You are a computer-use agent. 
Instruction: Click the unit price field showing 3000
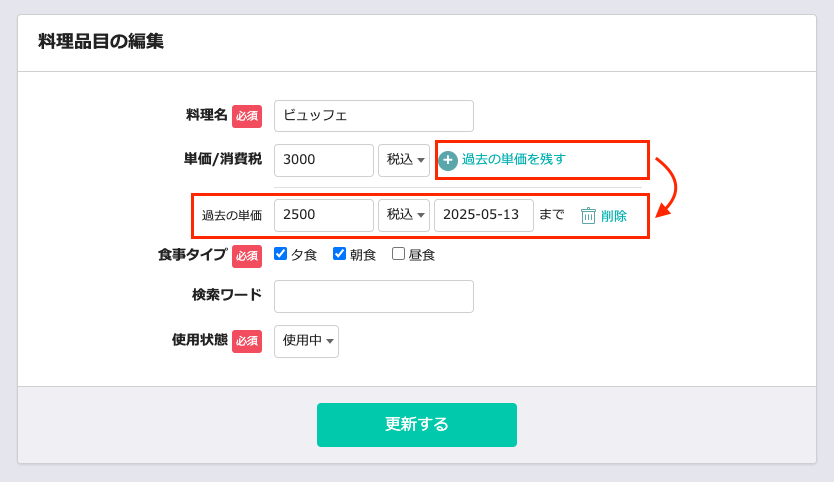[324, 160]
